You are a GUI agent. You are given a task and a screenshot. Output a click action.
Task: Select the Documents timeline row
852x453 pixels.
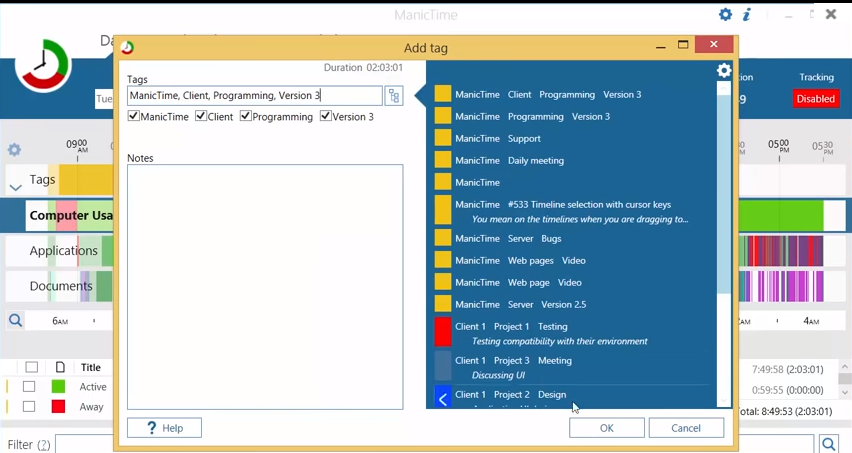pos(61,286)
